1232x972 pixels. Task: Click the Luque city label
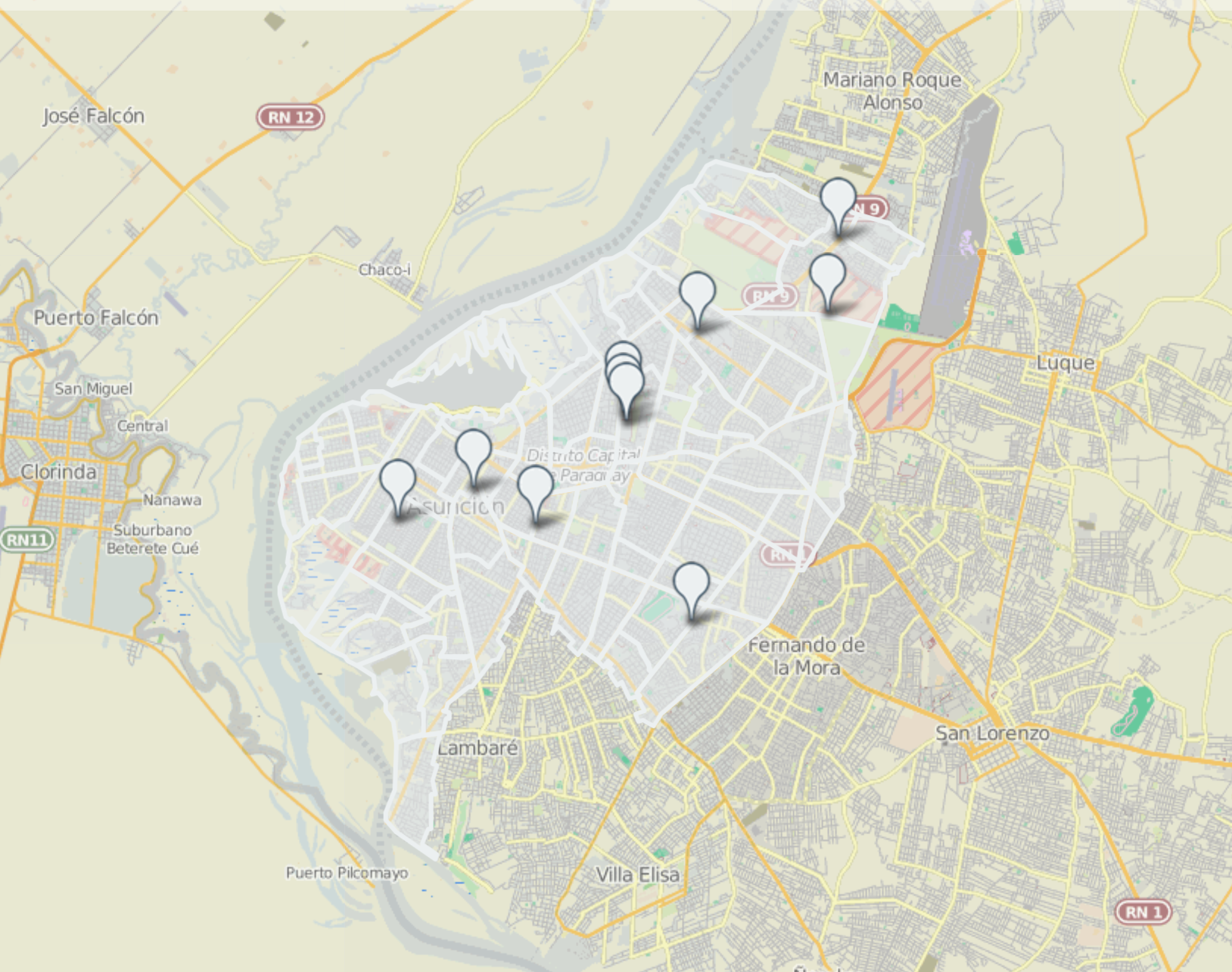point(1066,363)
